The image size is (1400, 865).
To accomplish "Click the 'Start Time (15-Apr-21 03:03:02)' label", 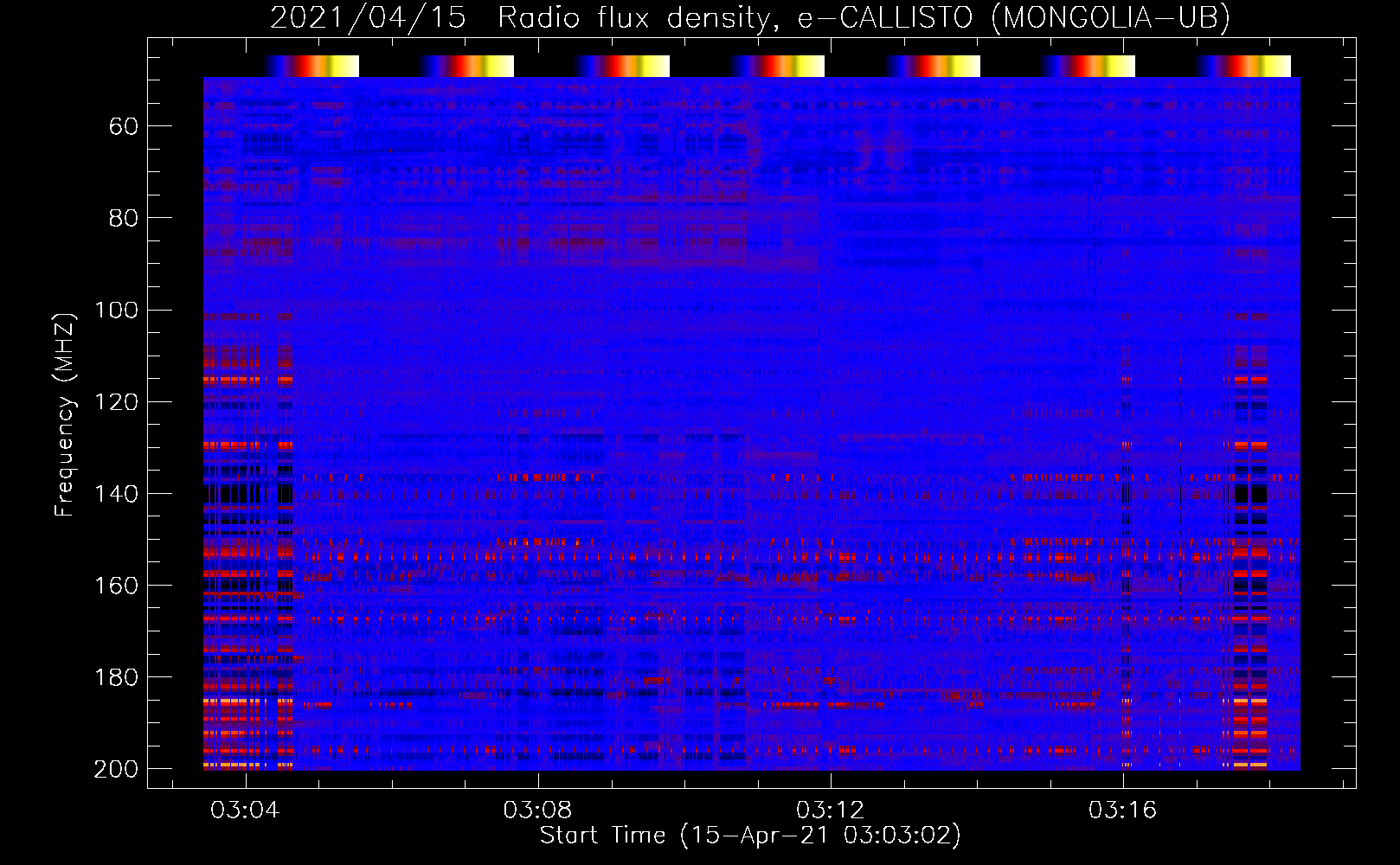I will 750,836.
